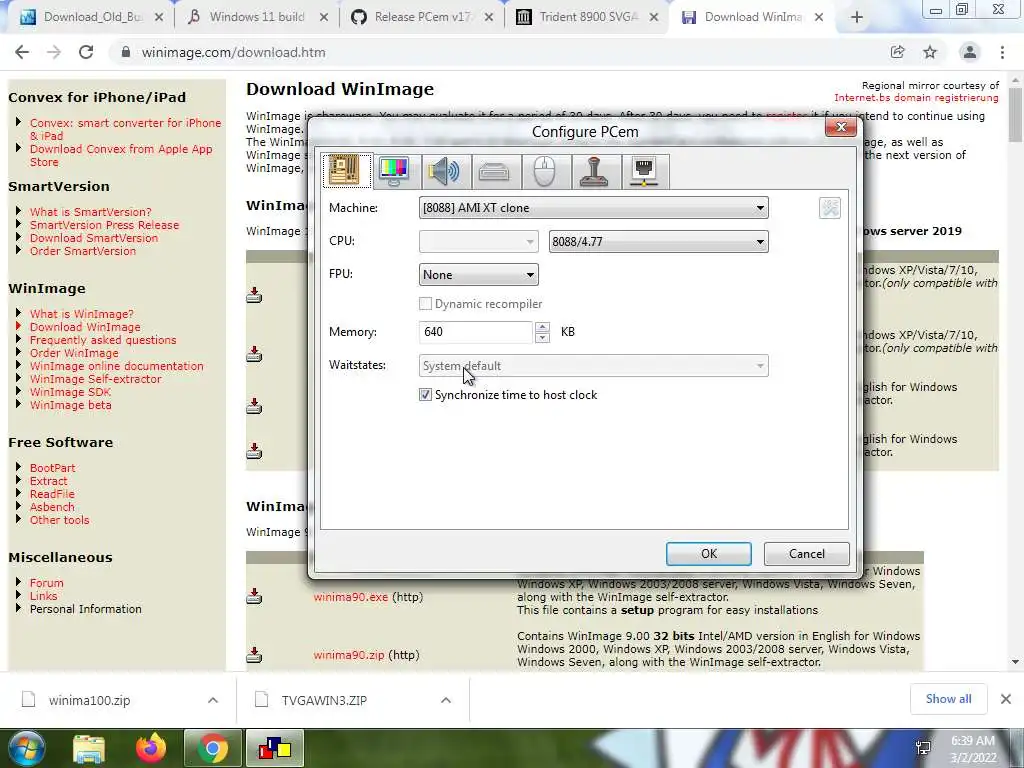Open the Mouse settings tab icon
Image resolution: width=1024 pixels, height=768 pixels.
click(x=545, y=171)
